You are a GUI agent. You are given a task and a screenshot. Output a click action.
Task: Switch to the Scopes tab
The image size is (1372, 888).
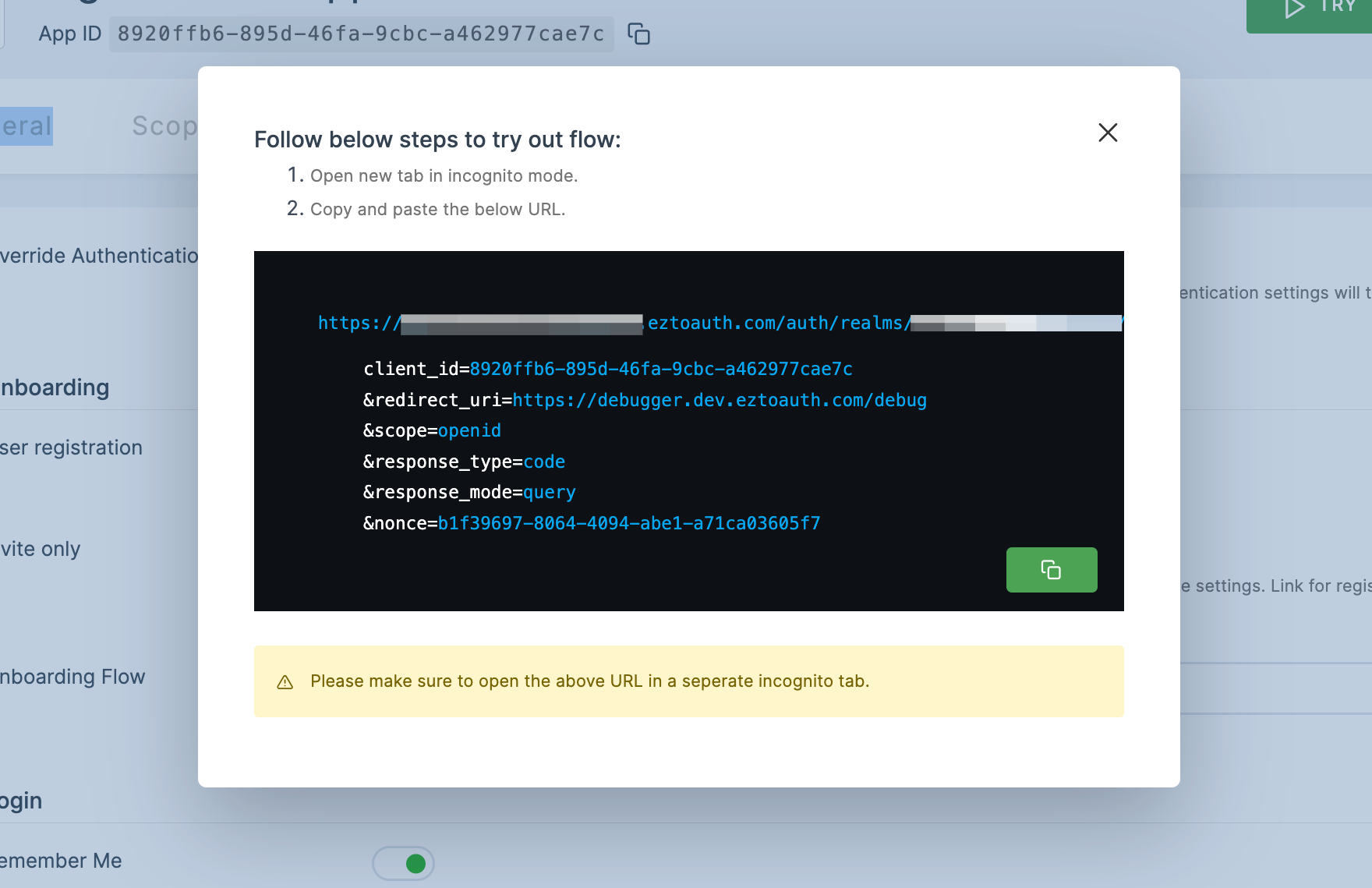[x=164, y=126]
